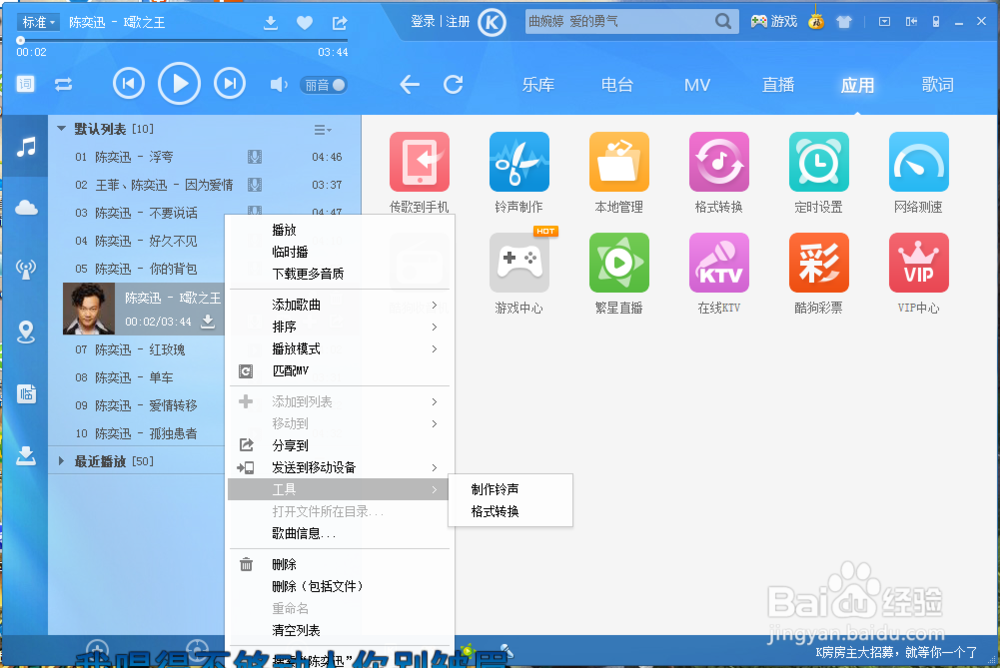Play the current song
The height and width of the screenshot is (668, 1000).
[x=179, y=84]
